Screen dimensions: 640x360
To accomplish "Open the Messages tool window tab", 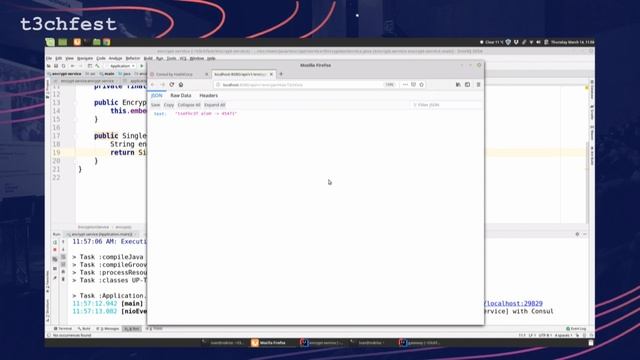I will (108, 329).
